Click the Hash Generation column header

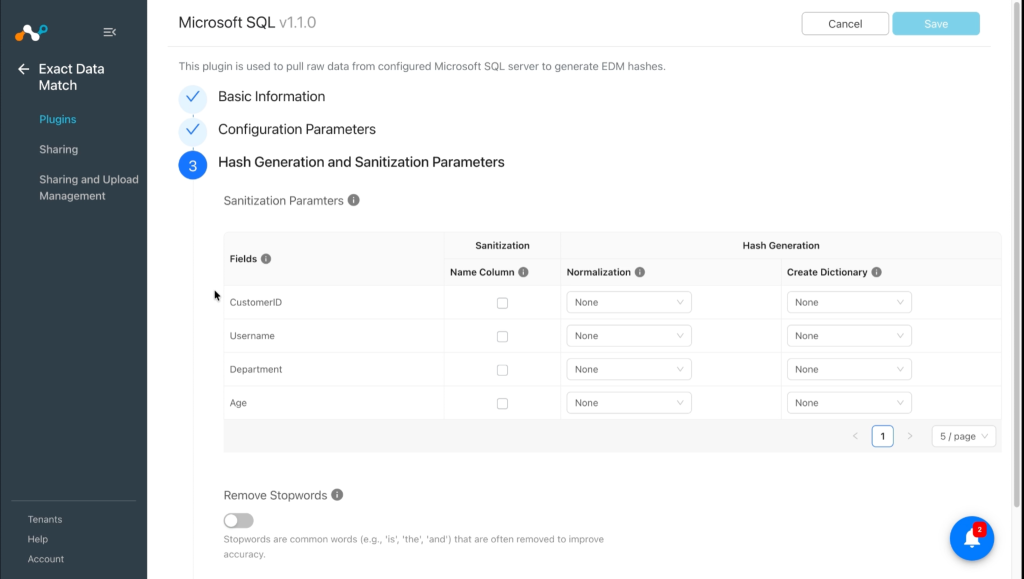point(780,245)
